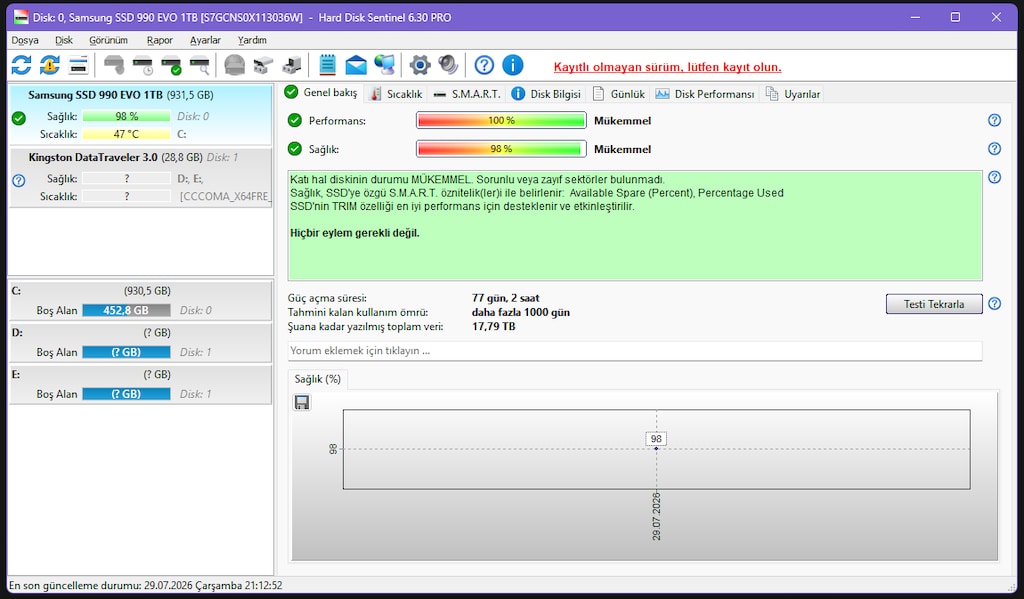1024x599 pixels.
Task: Click the C: free space bar
Action: [x=126, y=310]
